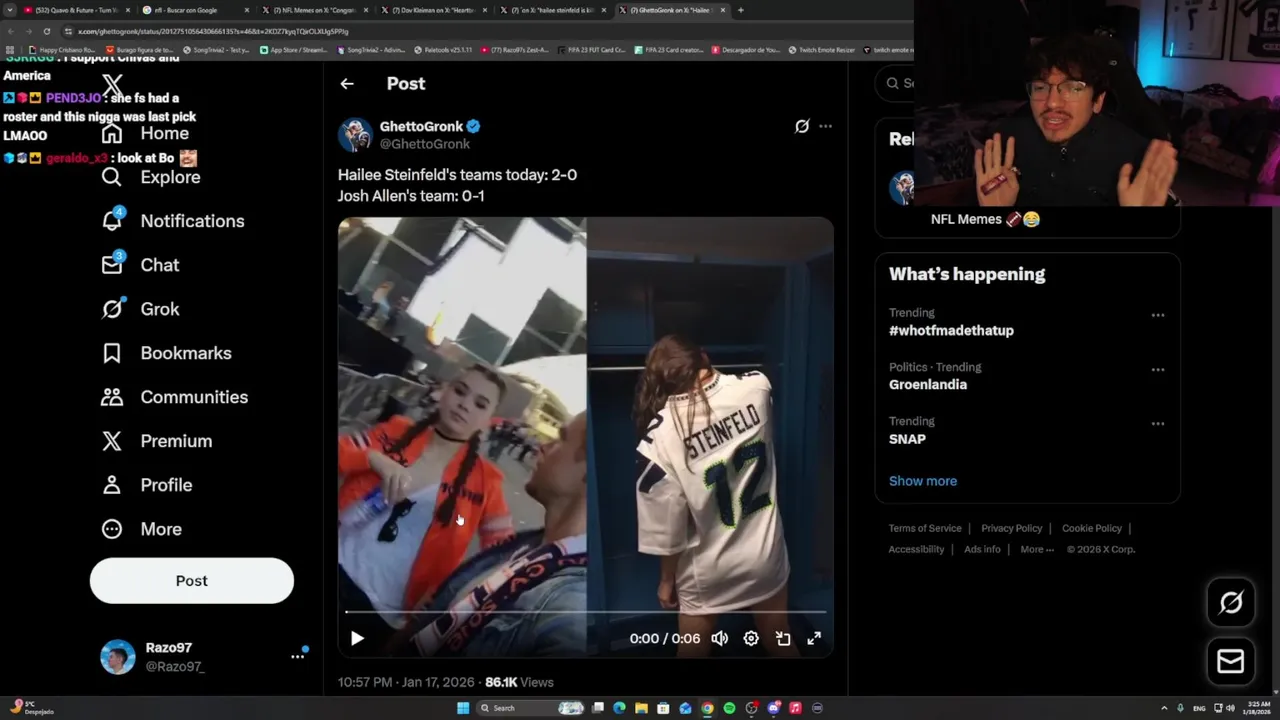Viewport: 1280px width, 720px height.
Task: Click the More circle icon in sidebar
Action: pos(112,529)
